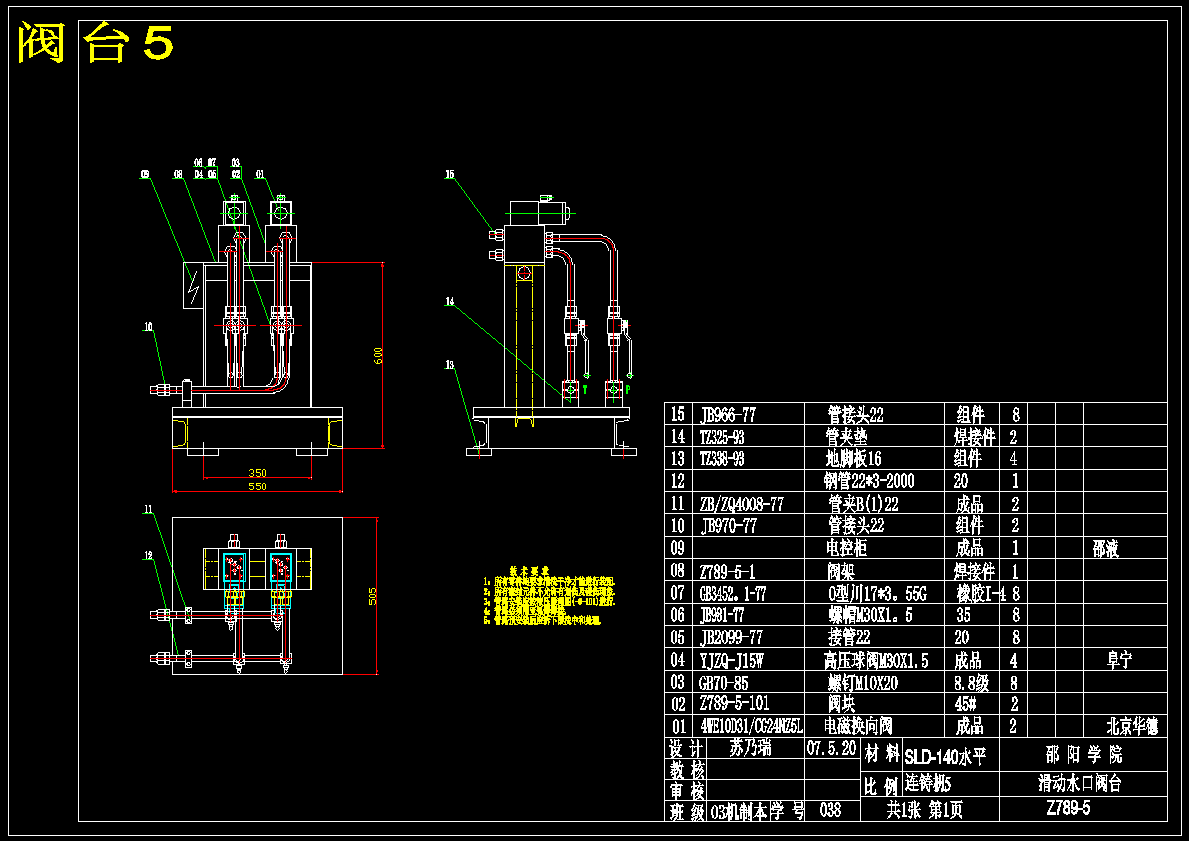Select parts list cell 接管22
Image resolution: width=1189 pixels, height=841 pixels.
pos(849,637)
